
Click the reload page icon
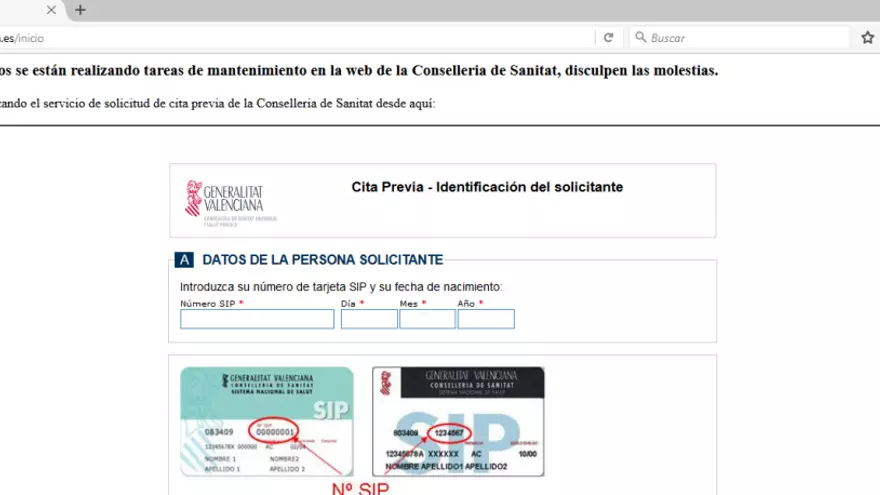tap(607, 38)
